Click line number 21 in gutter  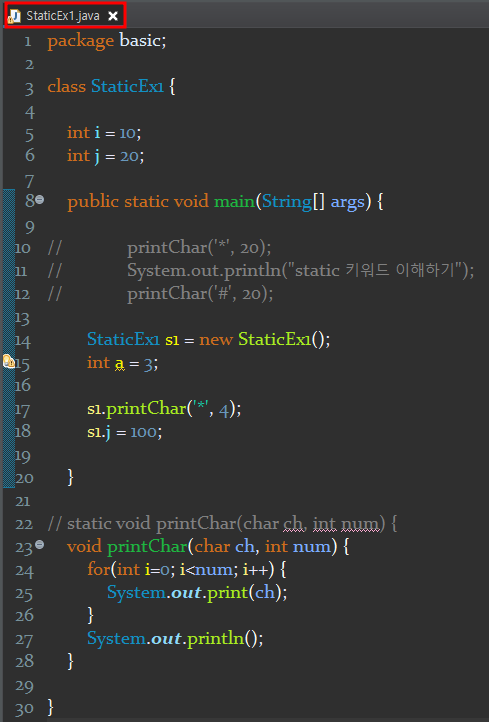coord(23,501)
